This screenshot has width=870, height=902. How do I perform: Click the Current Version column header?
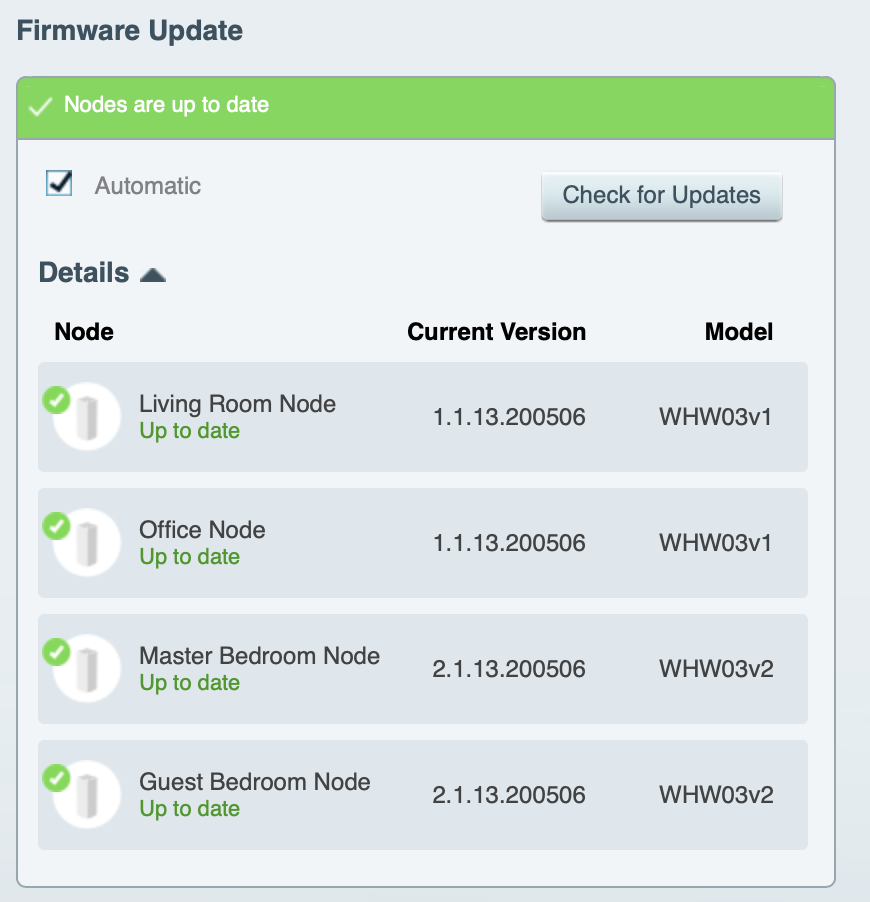496,332
